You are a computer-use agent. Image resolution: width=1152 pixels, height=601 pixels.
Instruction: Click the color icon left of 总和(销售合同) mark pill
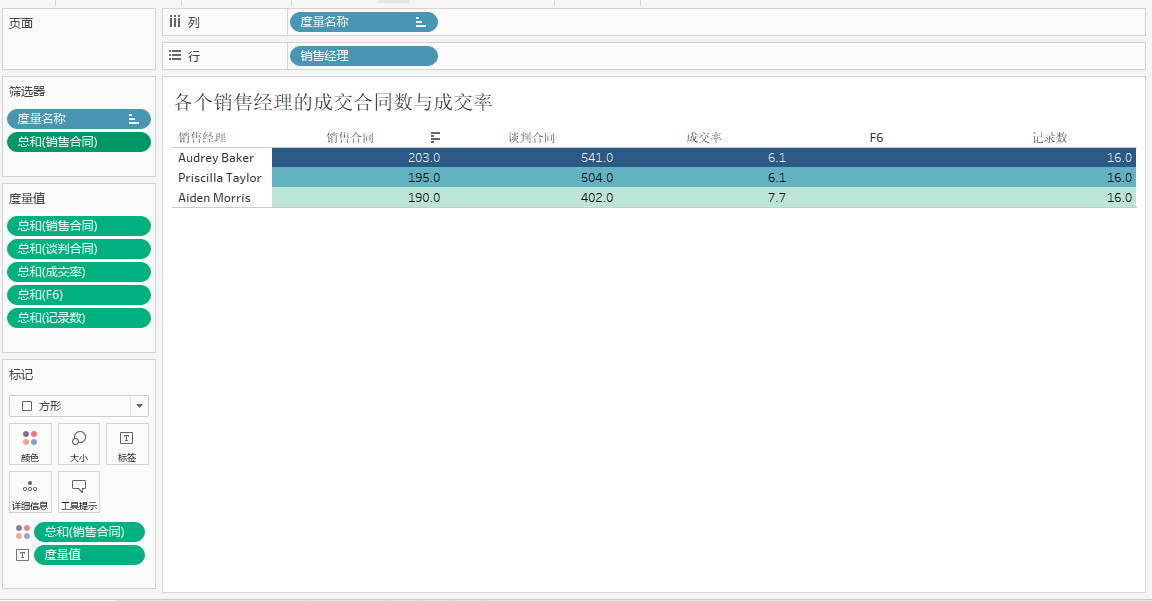pyautogui.click(x=22, y=532)
